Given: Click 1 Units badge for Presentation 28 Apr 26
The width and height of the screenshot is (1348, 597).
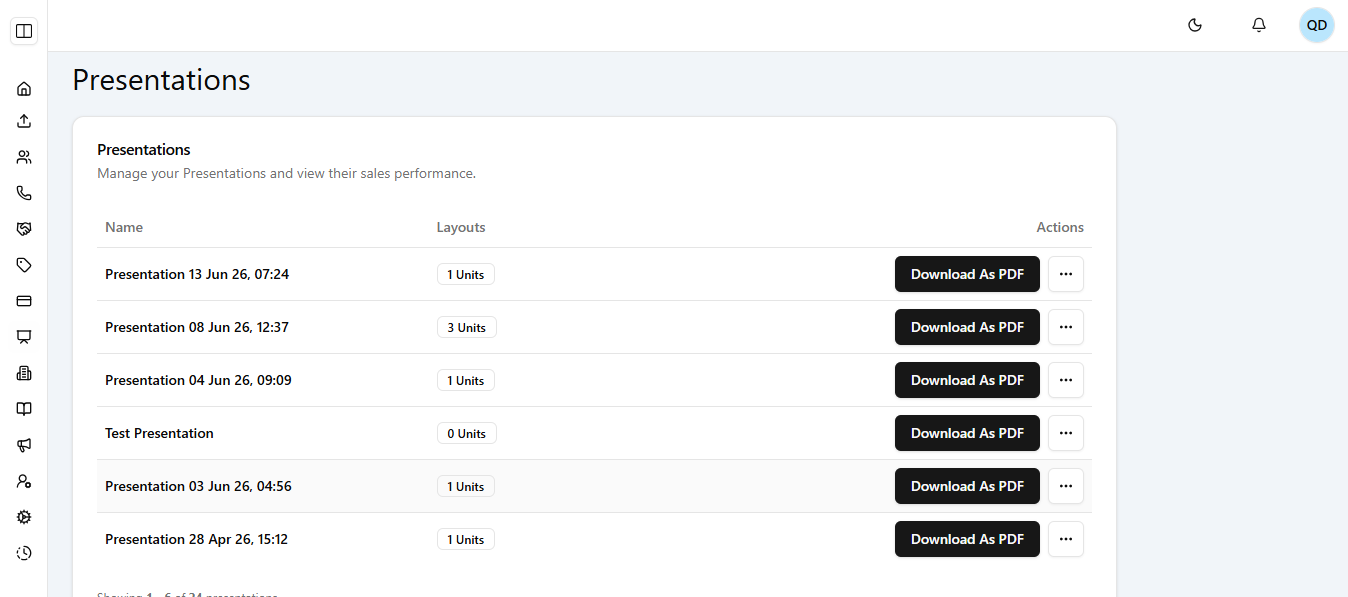Looking at the screenshot, I should point(466,539).
